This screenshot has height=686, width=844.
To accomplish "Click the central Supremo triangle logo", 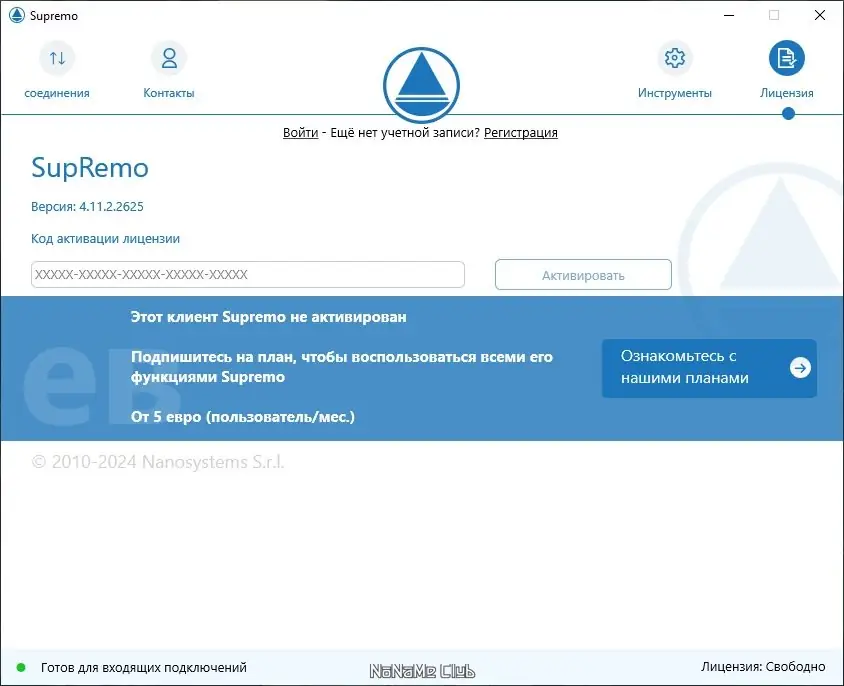I will pos(421,85).
